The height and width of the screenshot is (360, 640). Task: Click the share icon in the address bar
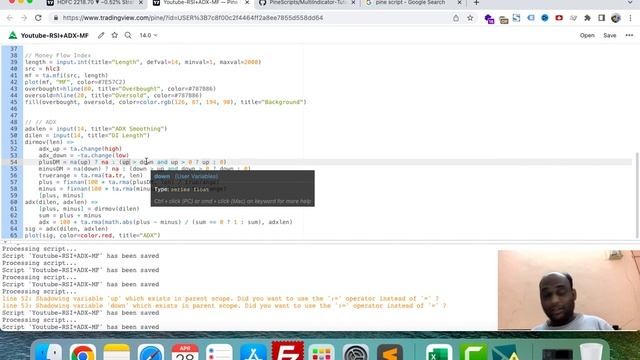pos(456,18)
